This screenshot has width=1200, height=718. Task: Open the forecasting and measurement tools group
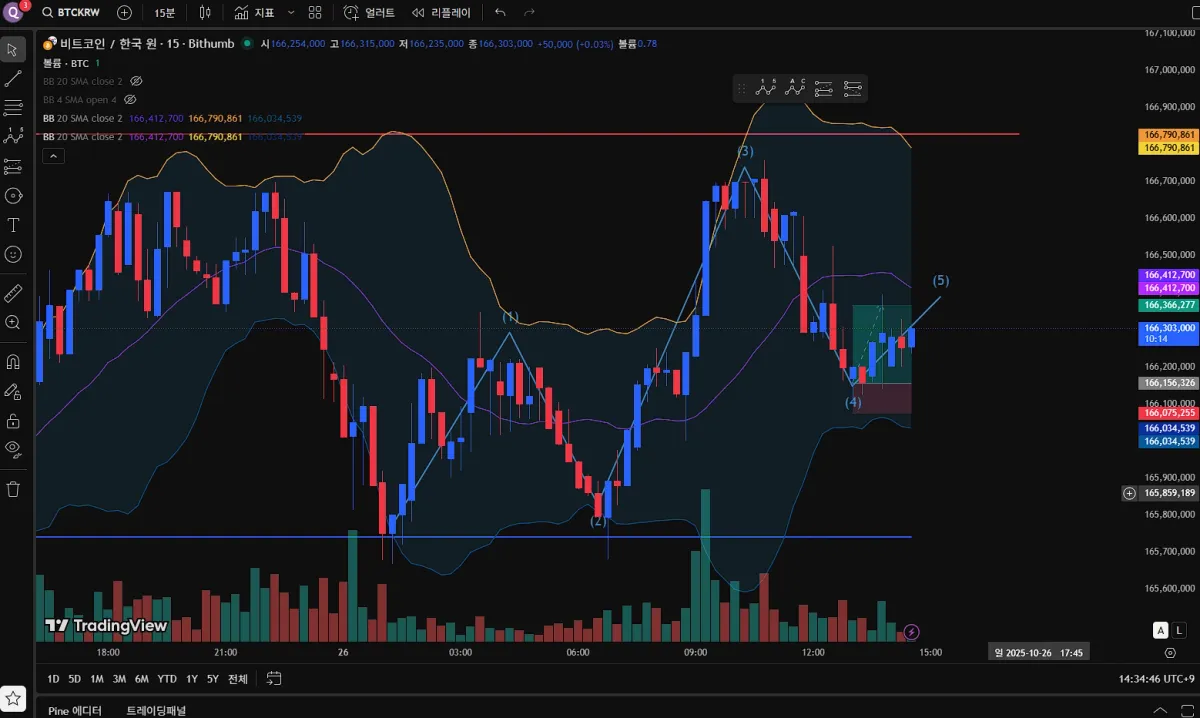click(x=14, y=166)
